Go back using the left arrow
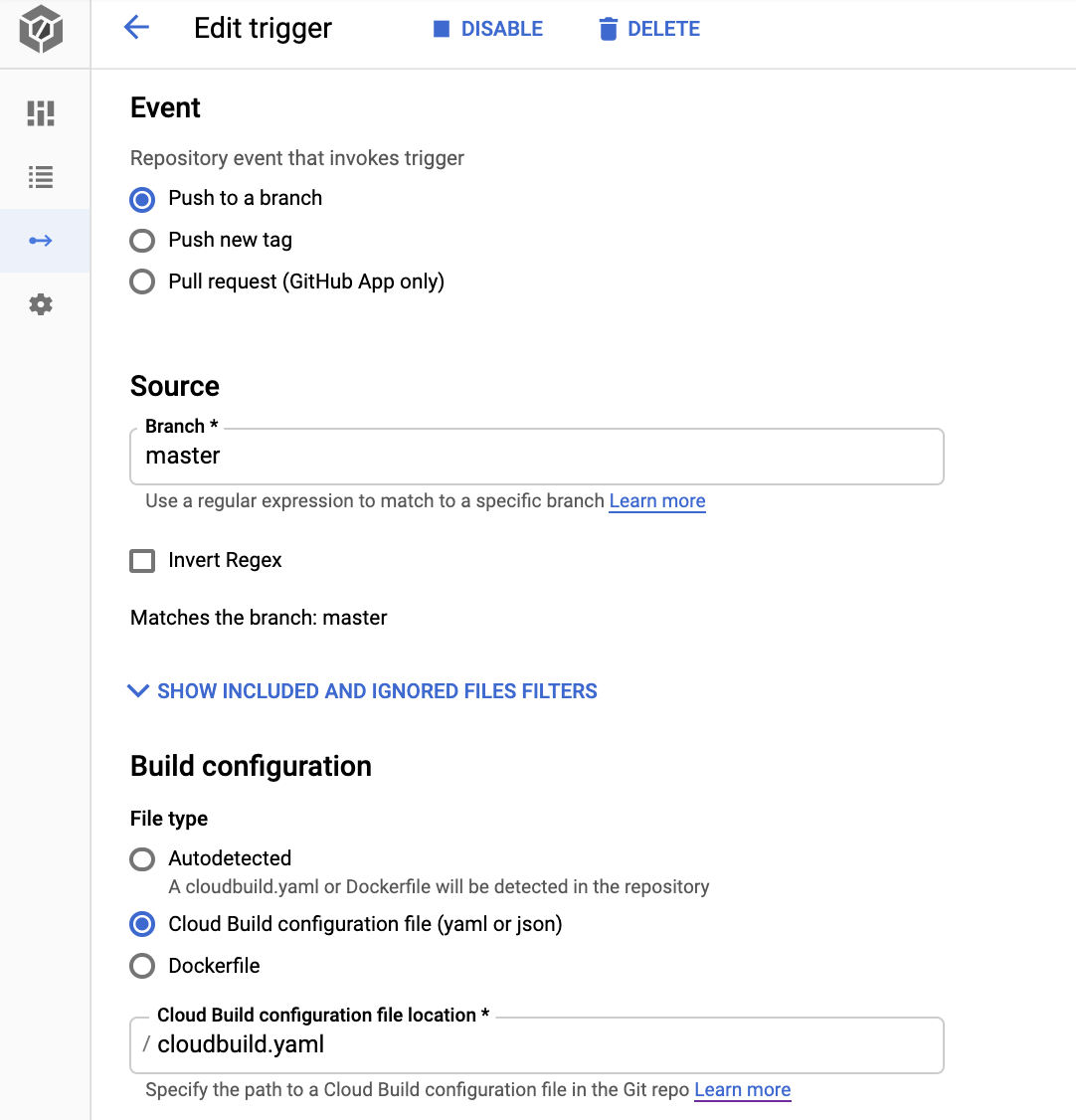The width and height of the screenshot is (1076, 1120). (x=136, y=29)
